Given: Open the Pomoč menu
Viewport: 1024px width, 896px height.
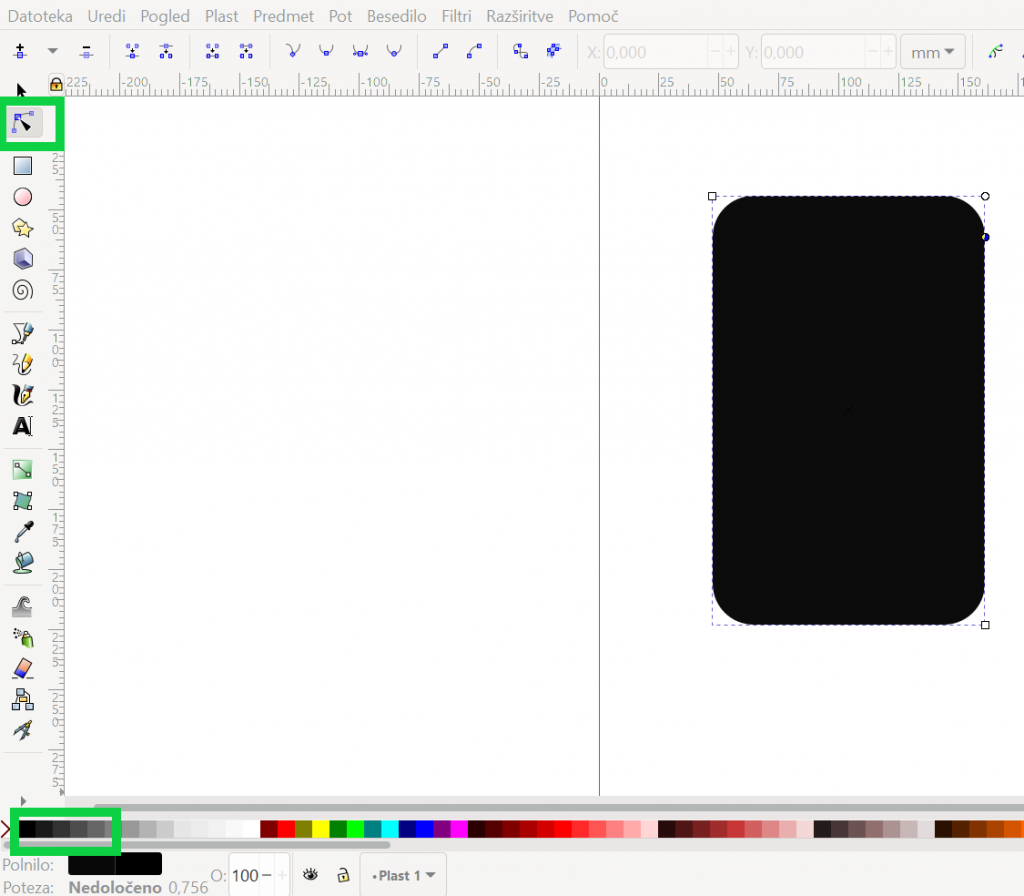Looking at the screenshot, I should 593,16.
